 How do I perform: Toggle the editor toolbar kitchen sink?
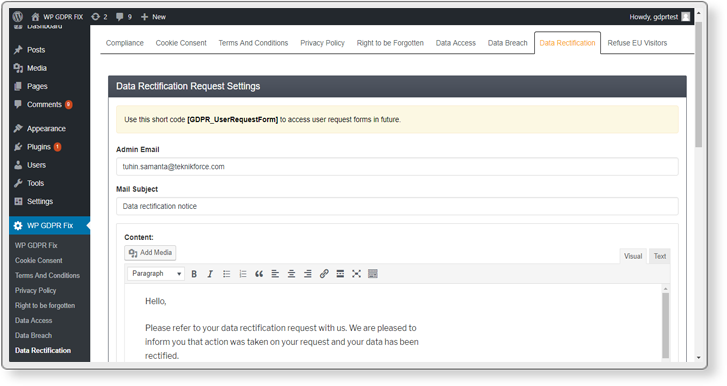[x=373, y=274]
